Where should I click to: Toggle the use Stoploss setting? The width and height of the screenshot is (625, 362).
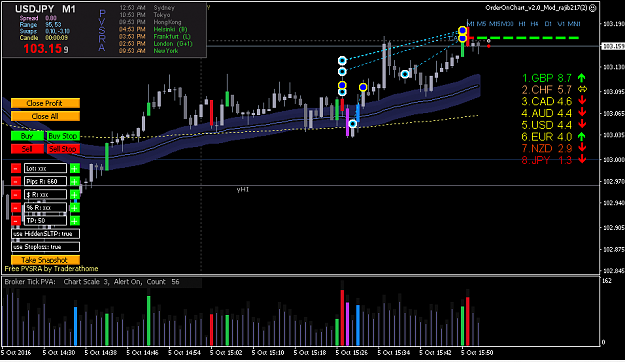[x=45, y=247]
